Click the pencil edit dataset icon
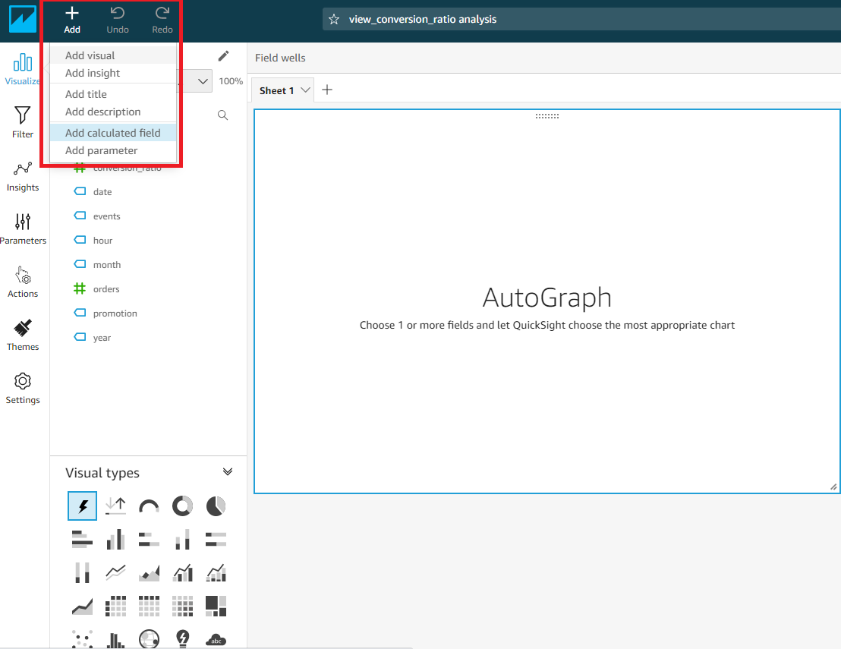 (x=224, y=56)
